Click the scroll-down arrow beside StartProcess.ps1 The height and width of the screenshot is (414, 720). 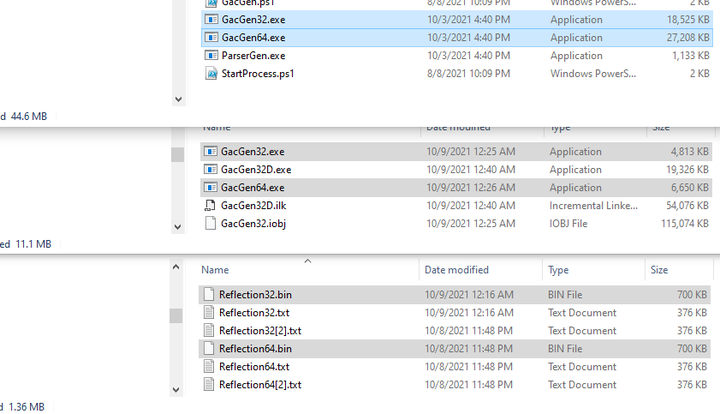tap(179, 99)
